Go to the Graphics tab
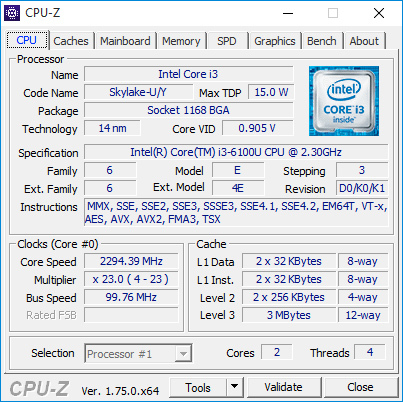Screen dimensions: 403x402 pyautogui.click(x=275, y=41)
